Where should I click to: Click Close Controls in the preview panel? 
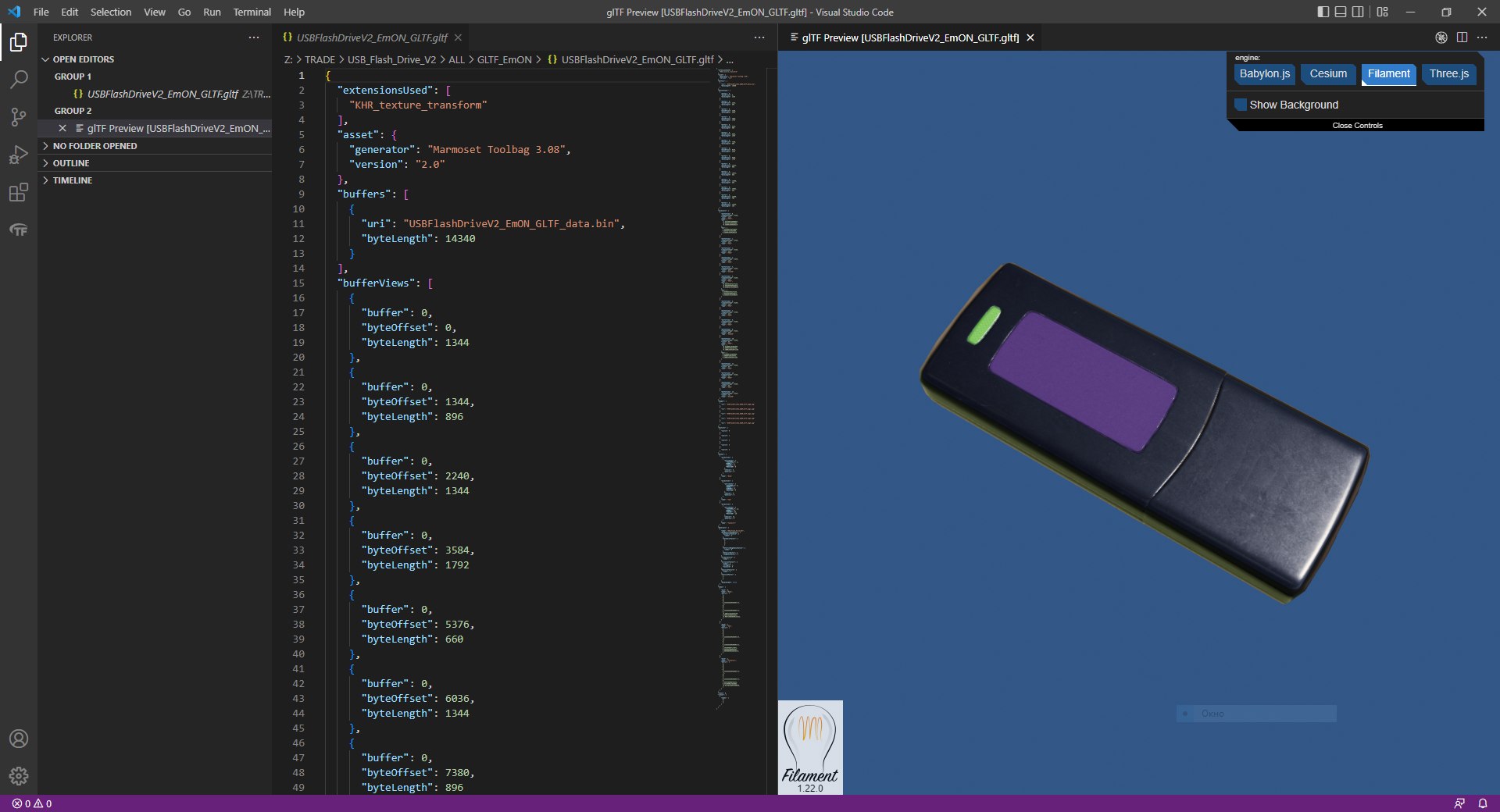1357,125
